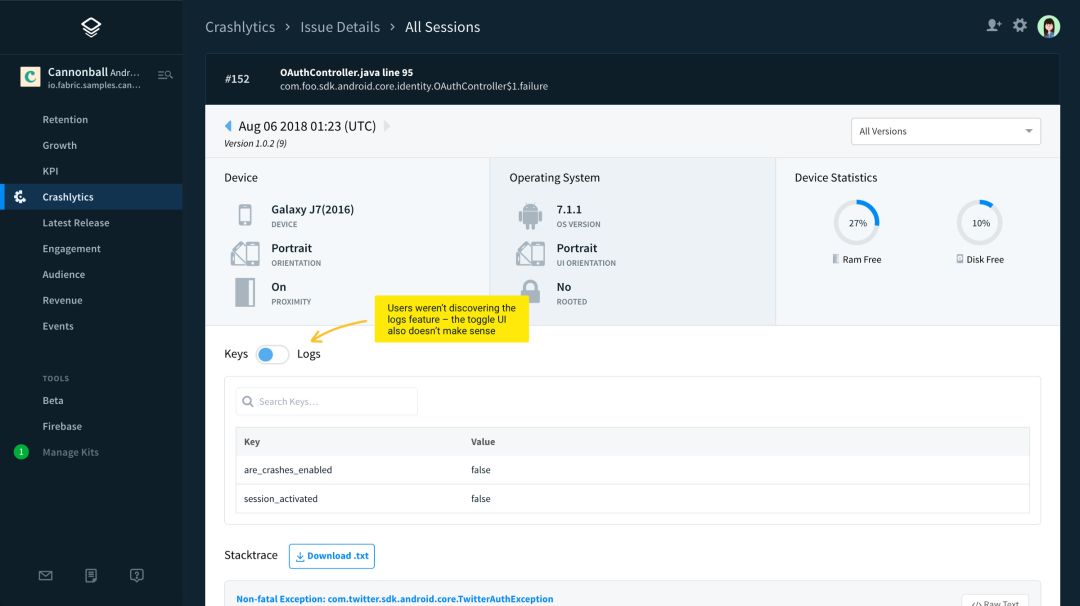This screenshot has width=1080, height=606.
Task: Open Events in the sidebar
Action: click(x=58, y=326)
